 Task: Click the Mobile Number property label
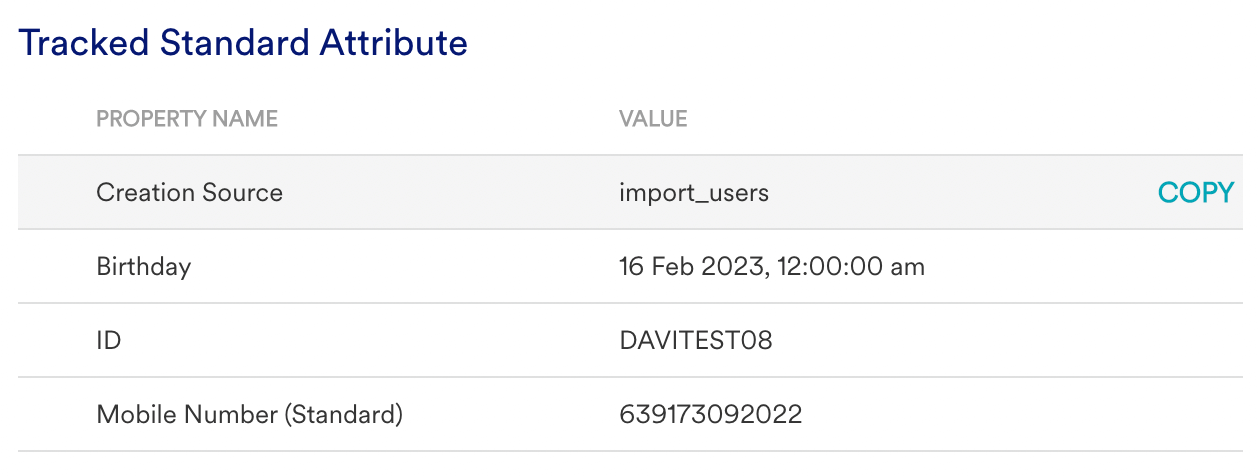(x=249, y=414)
